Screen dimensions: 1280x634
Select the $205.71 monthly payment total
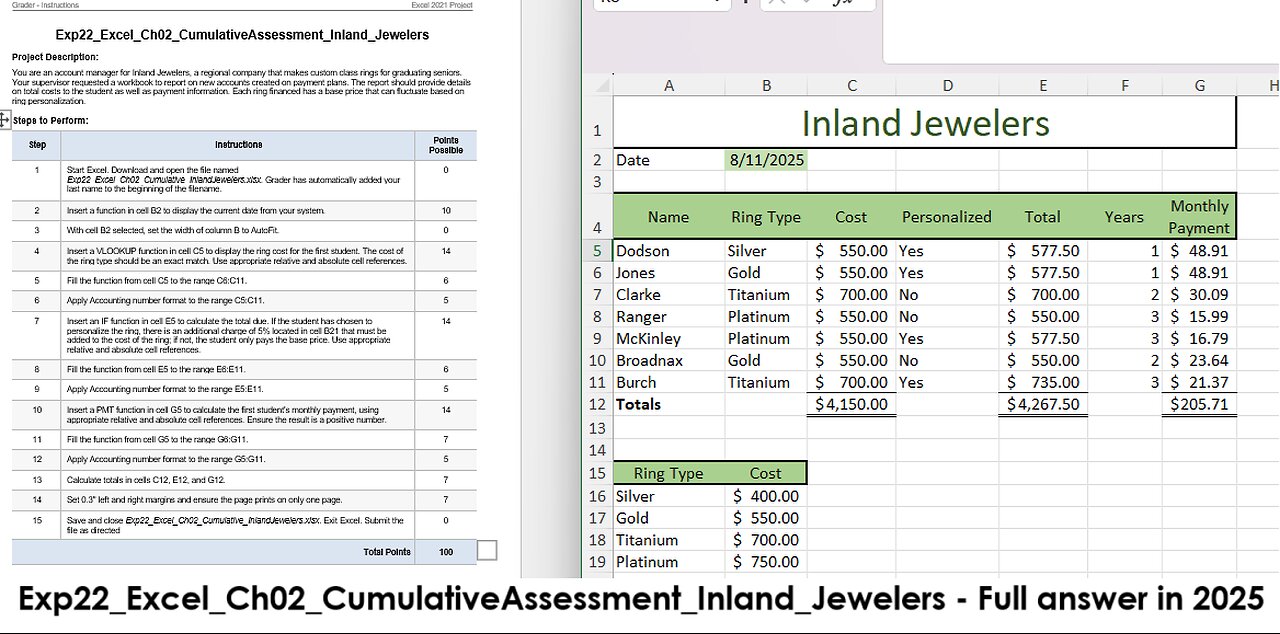(x=1199, y=405)
